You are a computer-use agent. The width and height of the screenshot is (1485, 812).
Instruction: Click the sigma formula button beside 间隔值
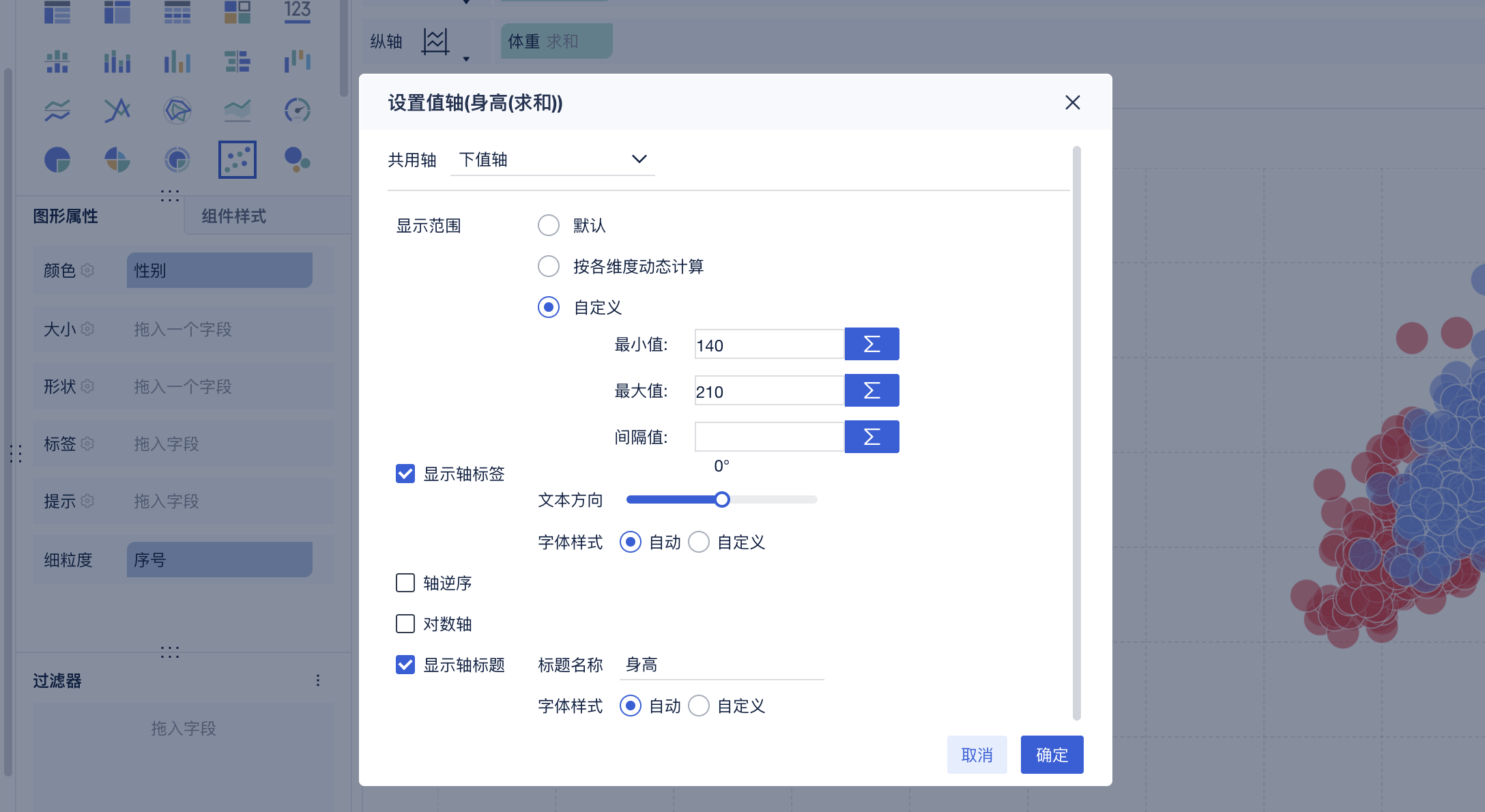[871, 437]
